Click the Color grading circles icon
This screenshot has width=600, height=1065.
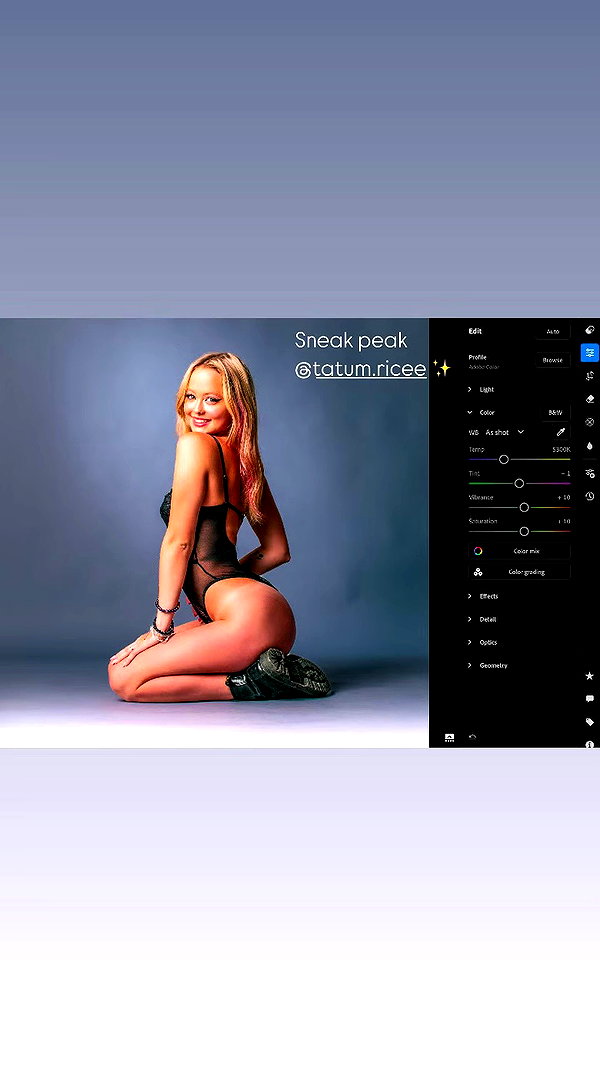point(478,572)
